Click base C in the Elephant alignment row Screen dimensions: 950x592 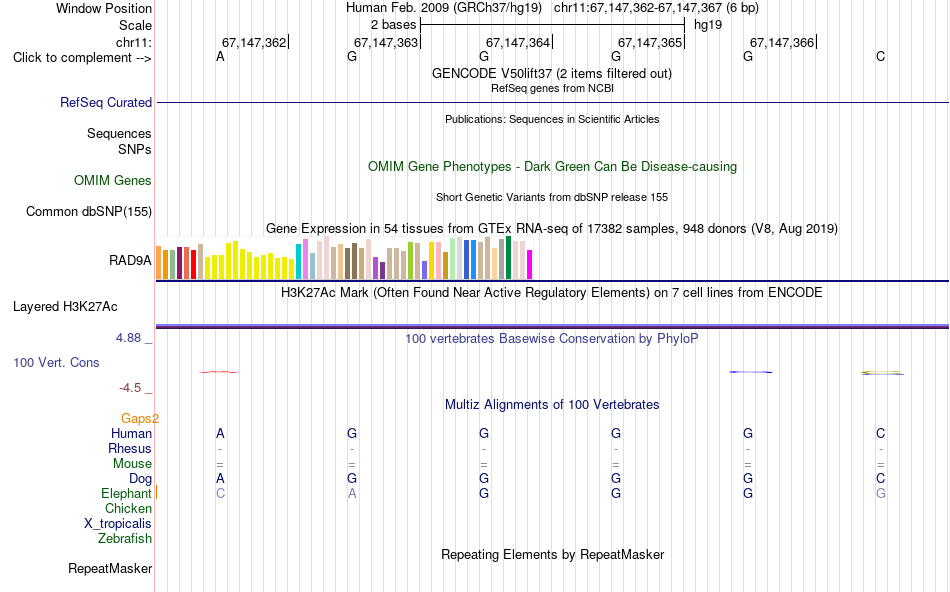click(x=220, y=493)
